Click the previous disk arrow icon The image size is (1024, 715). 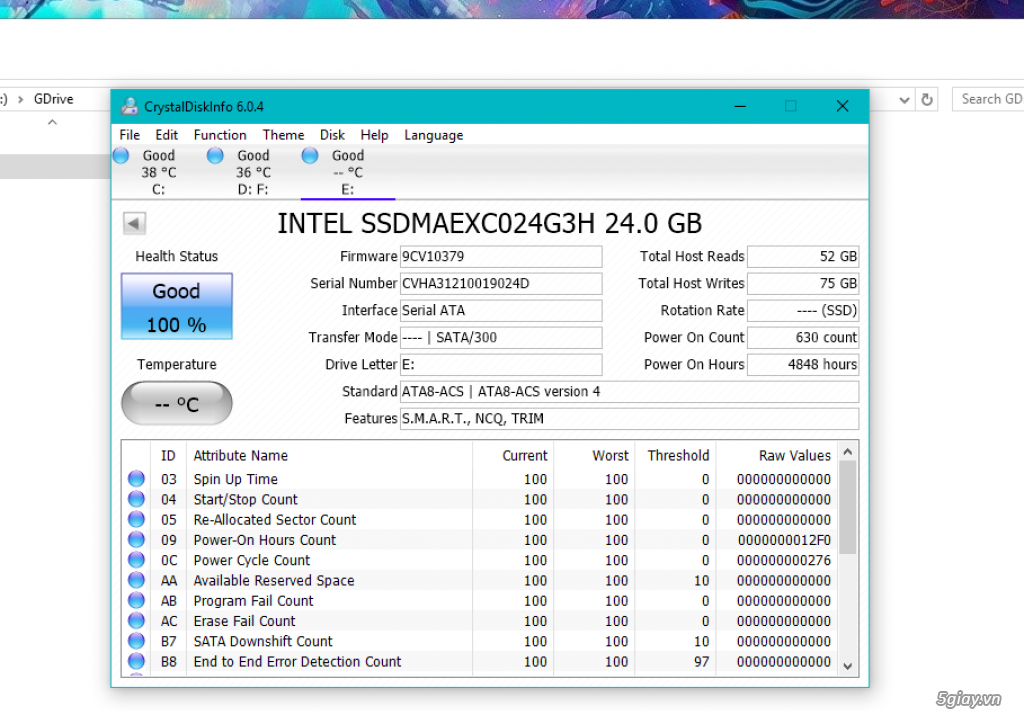134,223
